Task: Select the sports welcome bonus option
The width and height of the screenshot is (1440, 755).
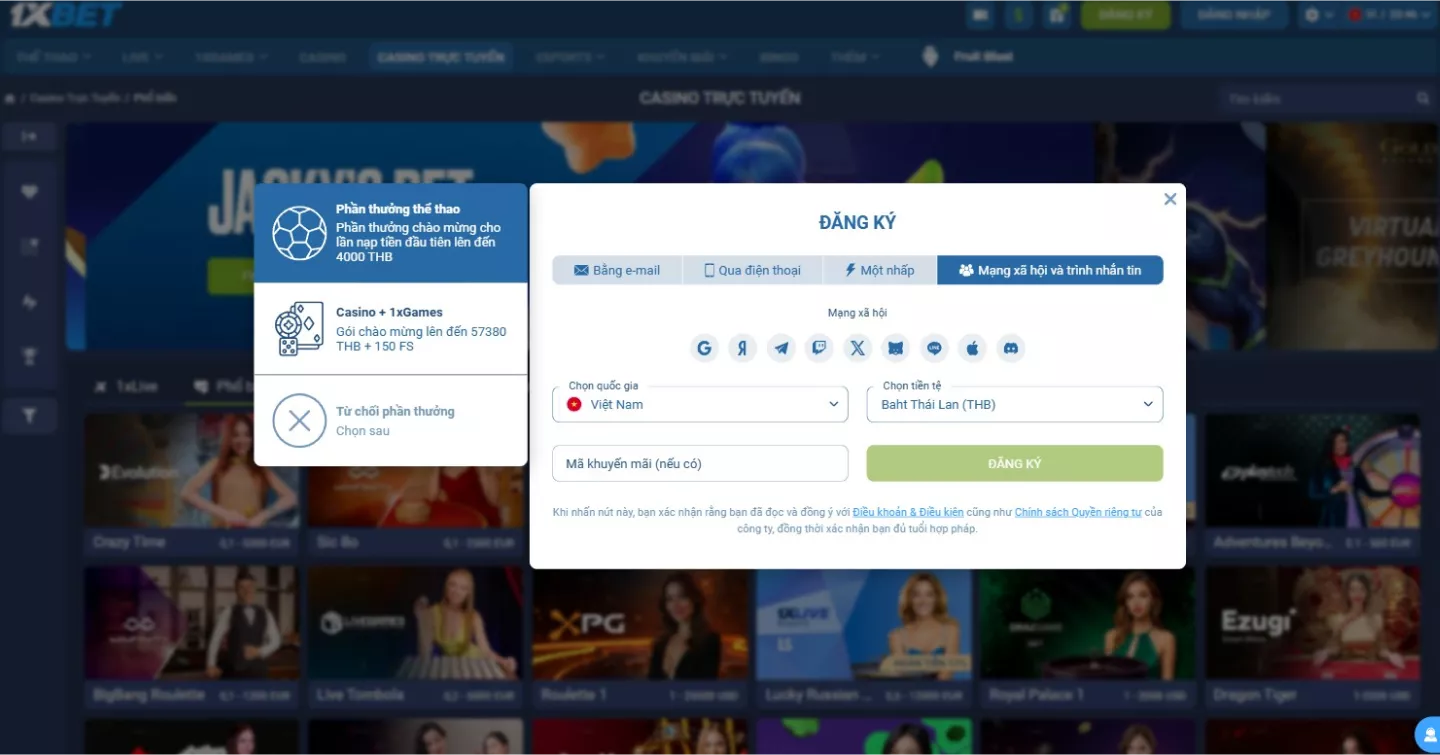Action: pos(391,232)
